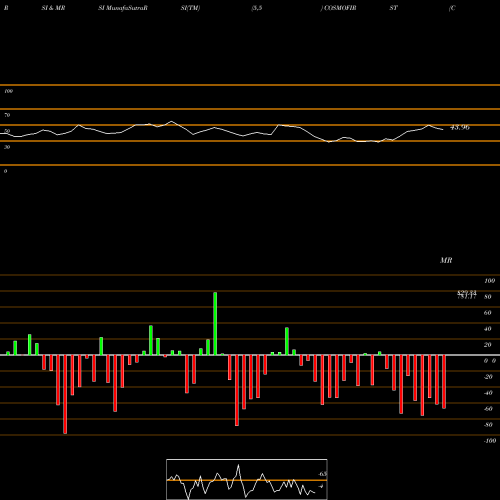Click the MR axis label -40
Viewport: 500px width, 500px height.
488,393
